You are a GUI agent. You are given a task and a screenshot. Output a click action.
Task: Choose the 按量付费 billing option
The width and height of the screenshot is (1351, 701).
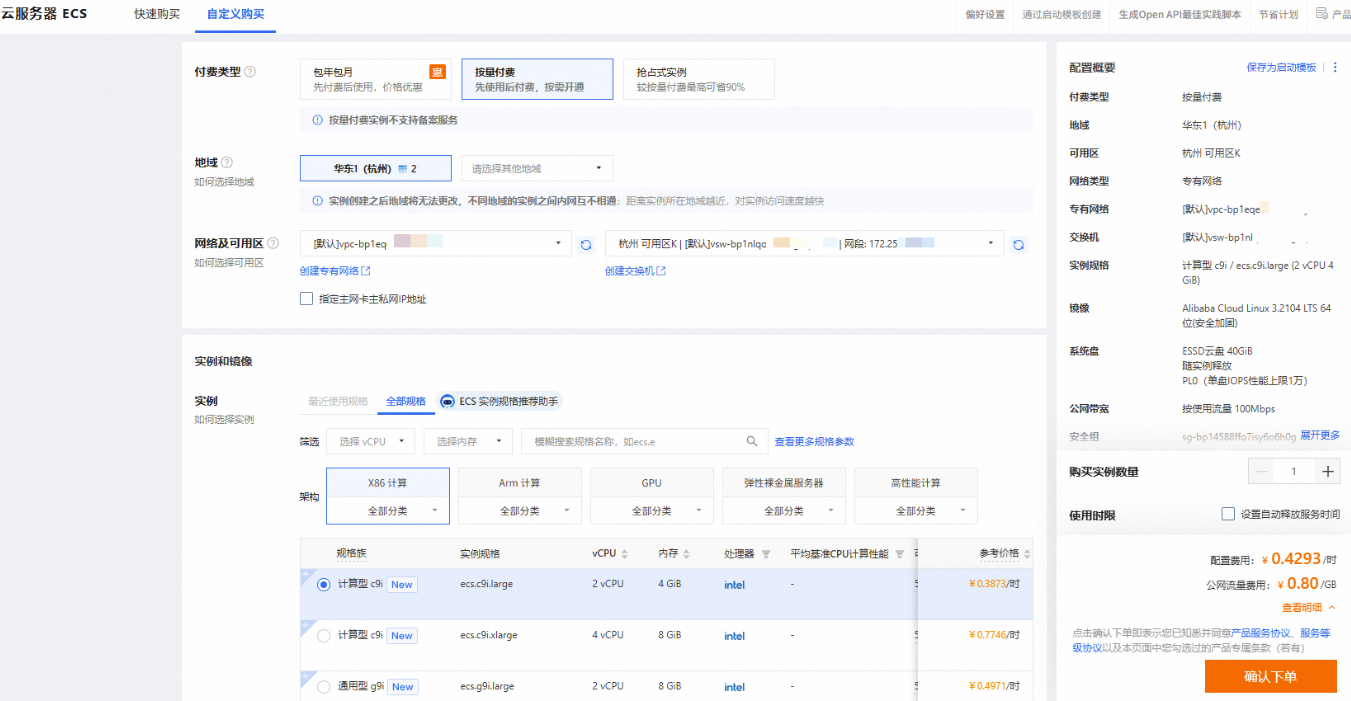click(x=537, y=79)
